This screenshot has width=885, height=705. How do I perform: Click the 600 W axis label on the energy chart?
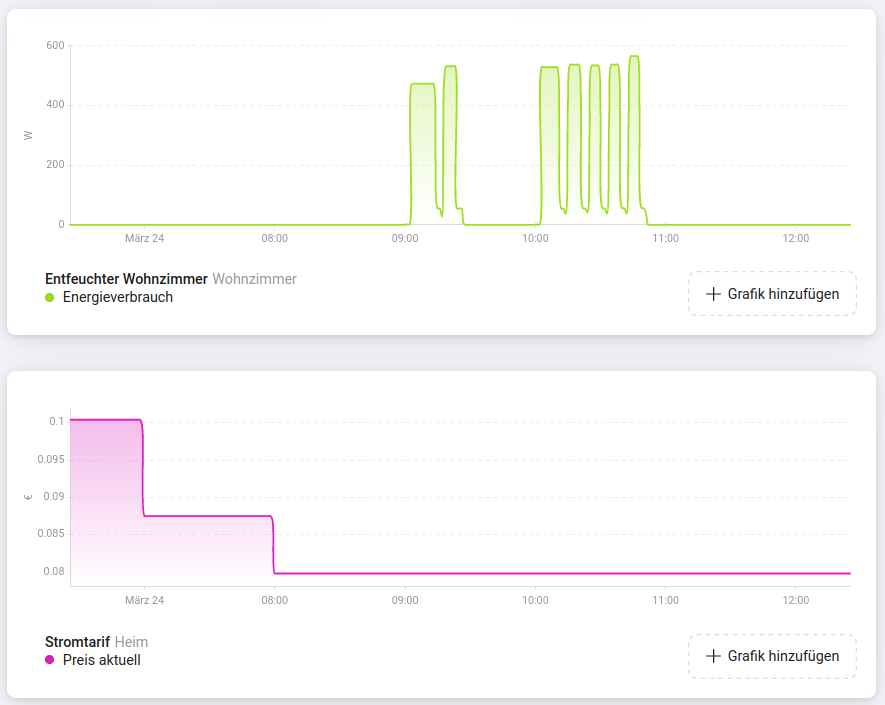pyautogui.click(x=55, y=45)
